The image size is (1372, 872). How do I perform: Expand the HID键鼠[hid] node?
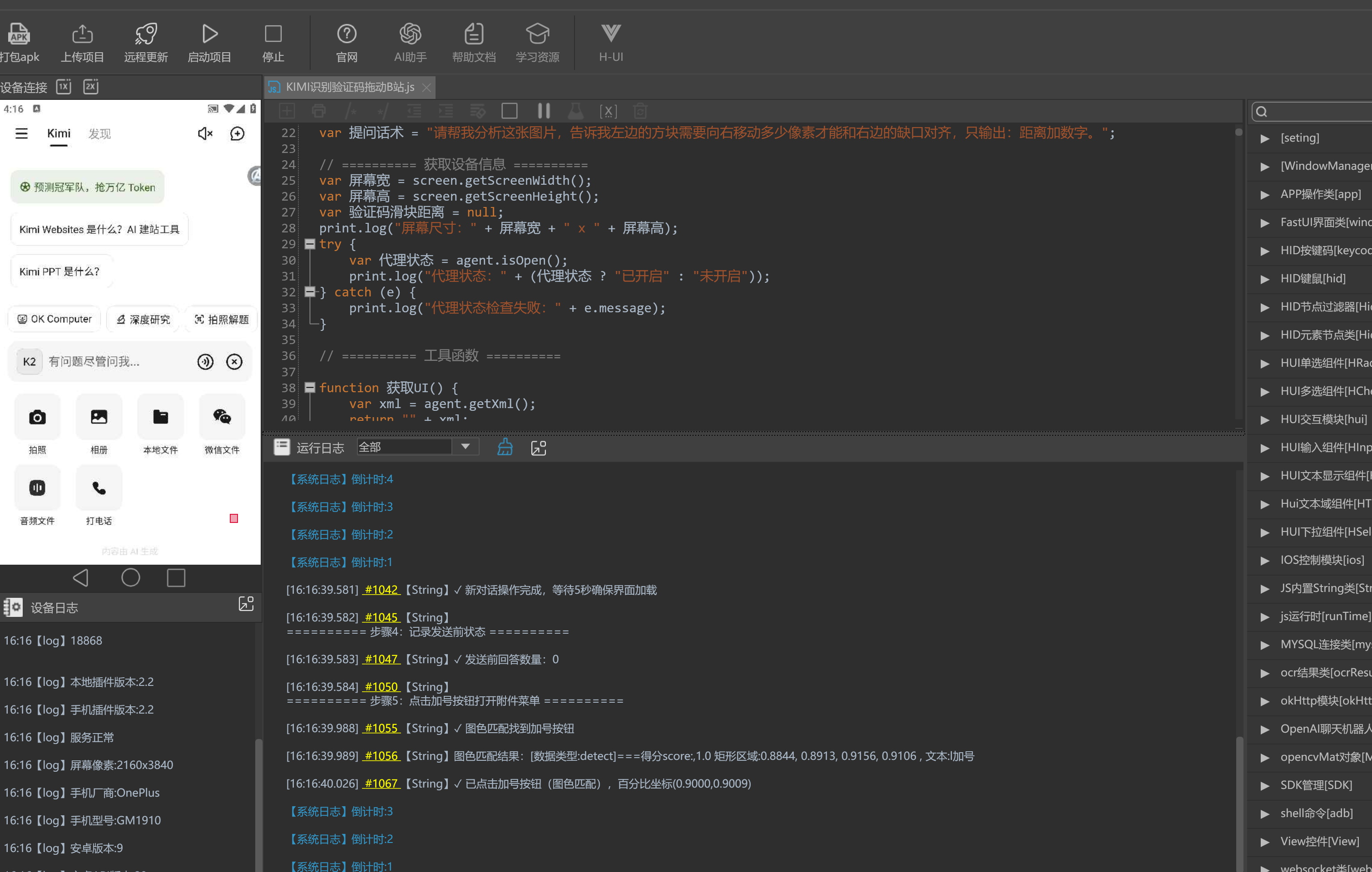(1264, 279)
